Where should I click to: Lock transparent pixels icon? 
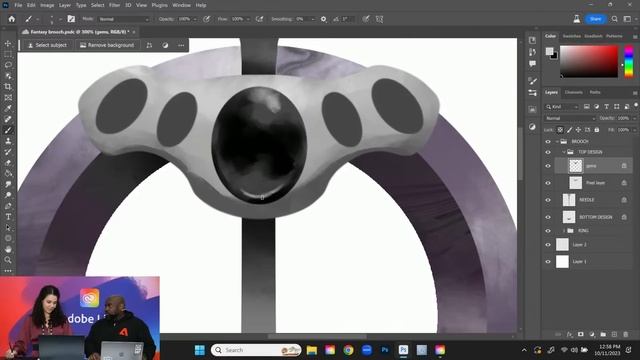(x=560, y=130)
